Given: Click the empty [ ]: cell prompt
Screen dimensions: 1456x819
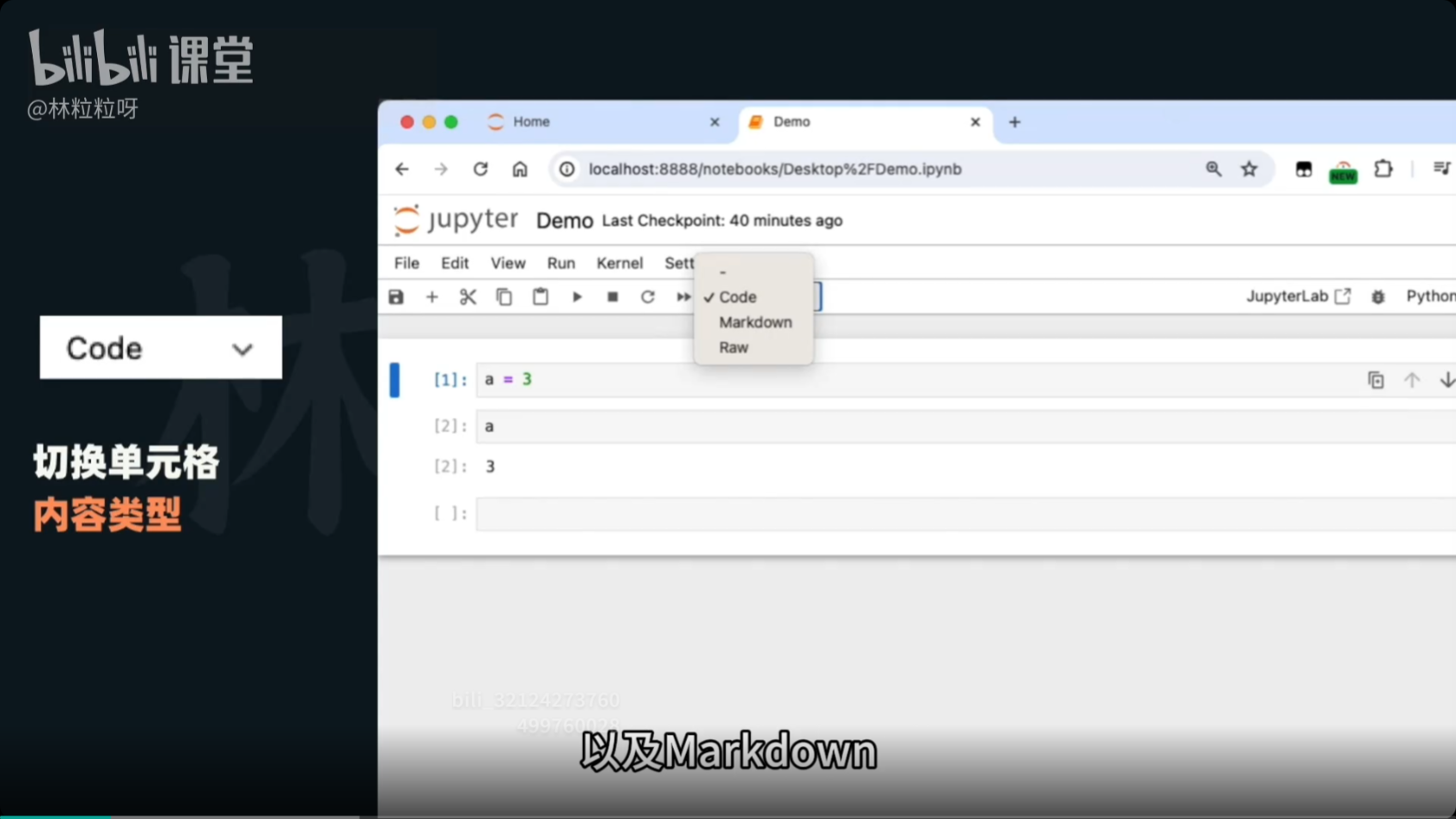Looking at the screenshot, I should [450, 514].
